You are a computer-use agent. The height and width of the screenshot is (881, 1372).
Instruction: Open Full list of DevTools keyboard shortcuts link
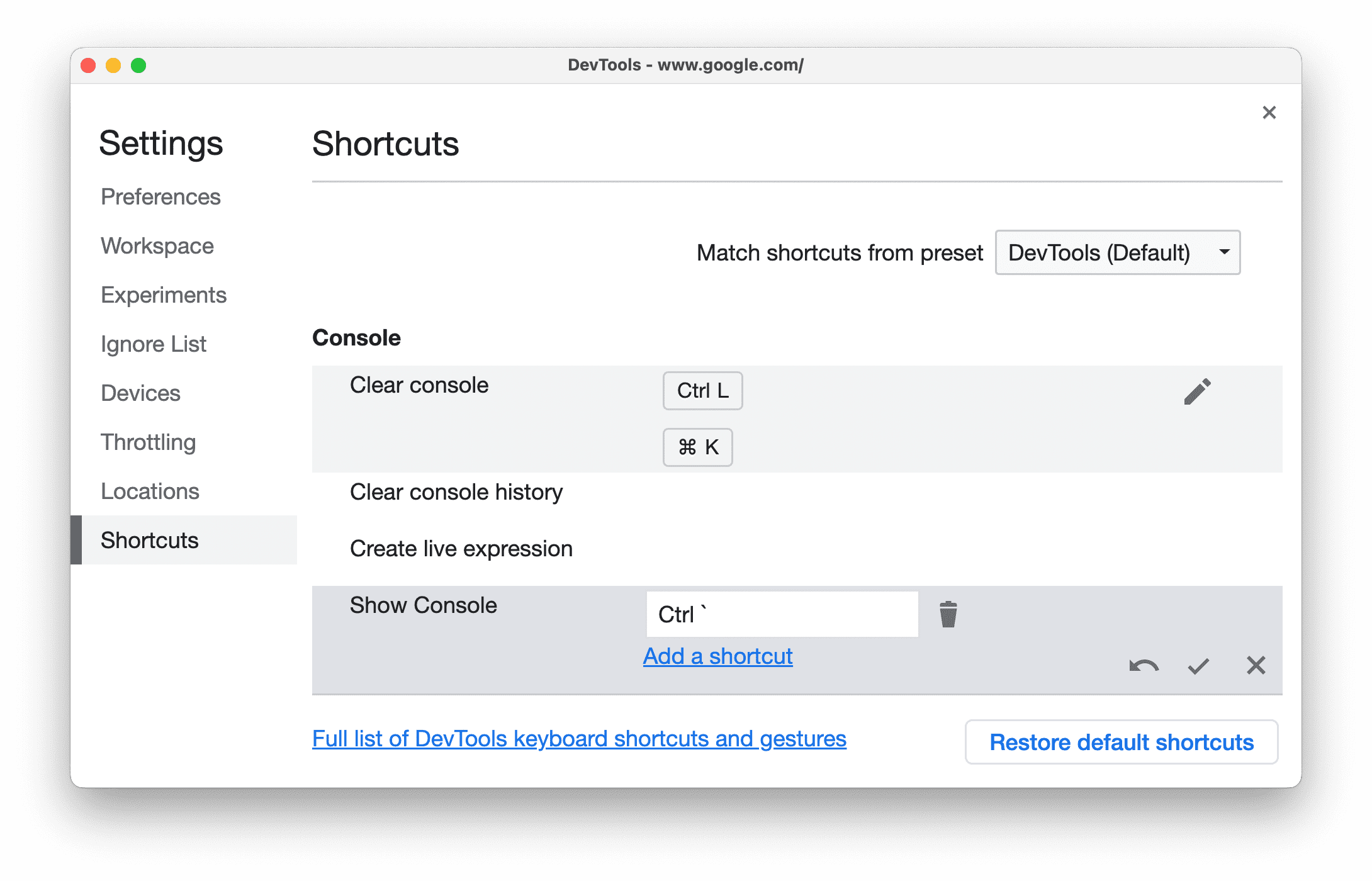pos(580,740)
